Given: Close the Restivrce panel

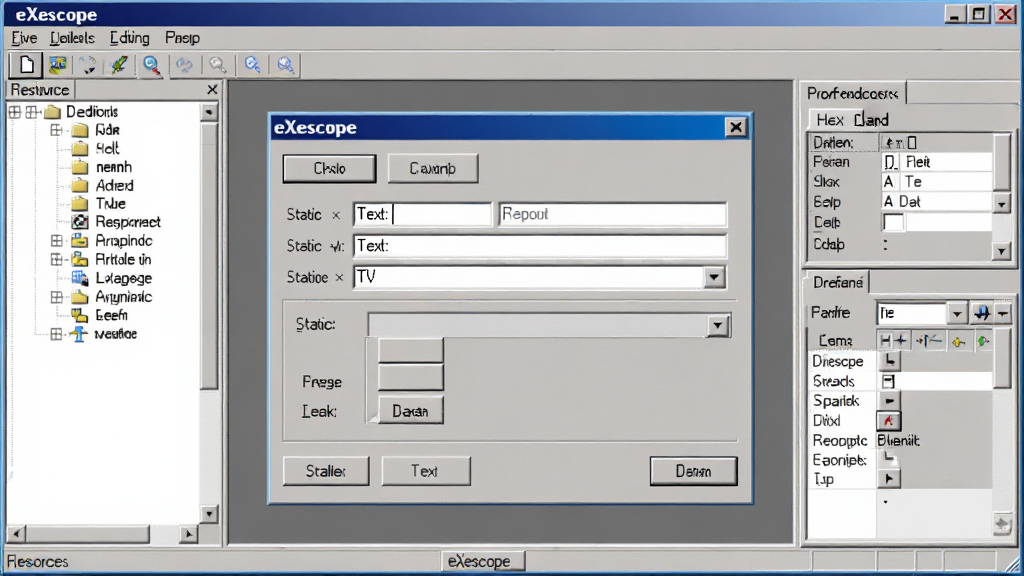Looking at the screenshot, I should [212, 89].
